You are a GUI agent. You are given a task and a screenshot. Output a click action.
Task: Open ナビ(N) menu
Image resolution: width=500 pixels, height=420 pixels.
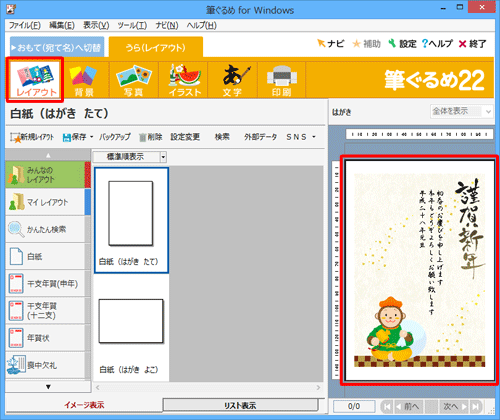[x=167, y=25]
